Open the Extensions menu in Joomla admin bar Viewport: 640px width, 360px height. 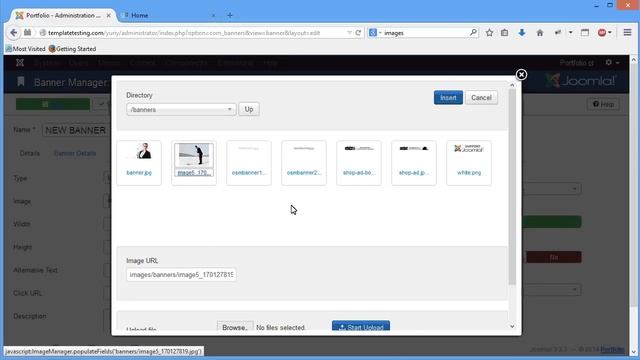(235, 63)
